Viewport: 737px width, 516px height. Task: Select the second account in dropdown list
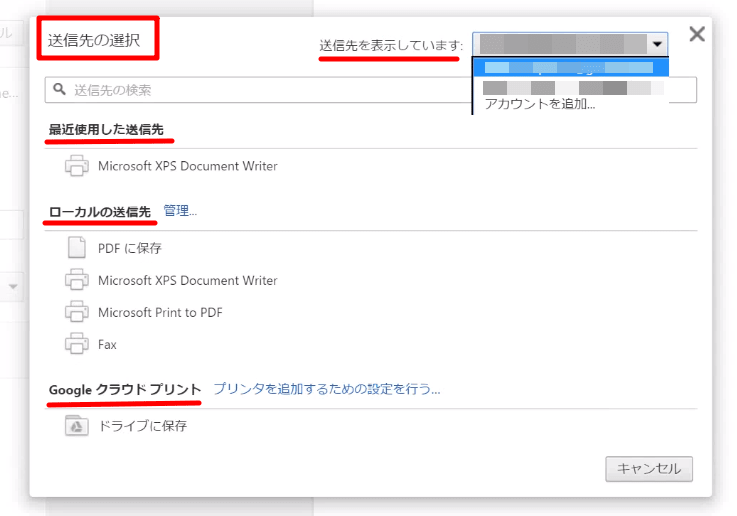[568, 87]
